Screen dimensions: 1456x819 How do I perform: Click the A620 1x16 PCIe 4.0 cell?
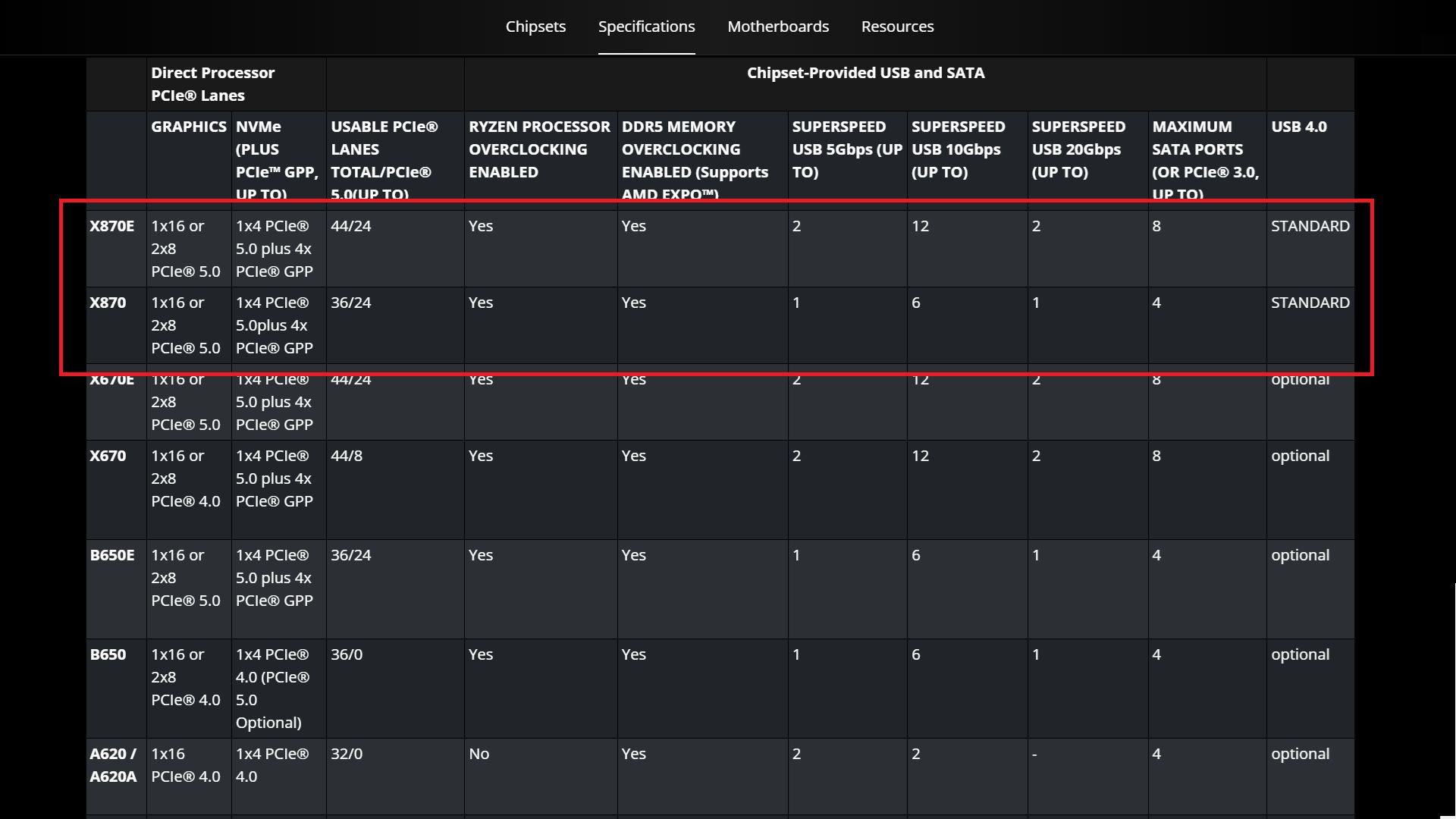click(185, 765)
